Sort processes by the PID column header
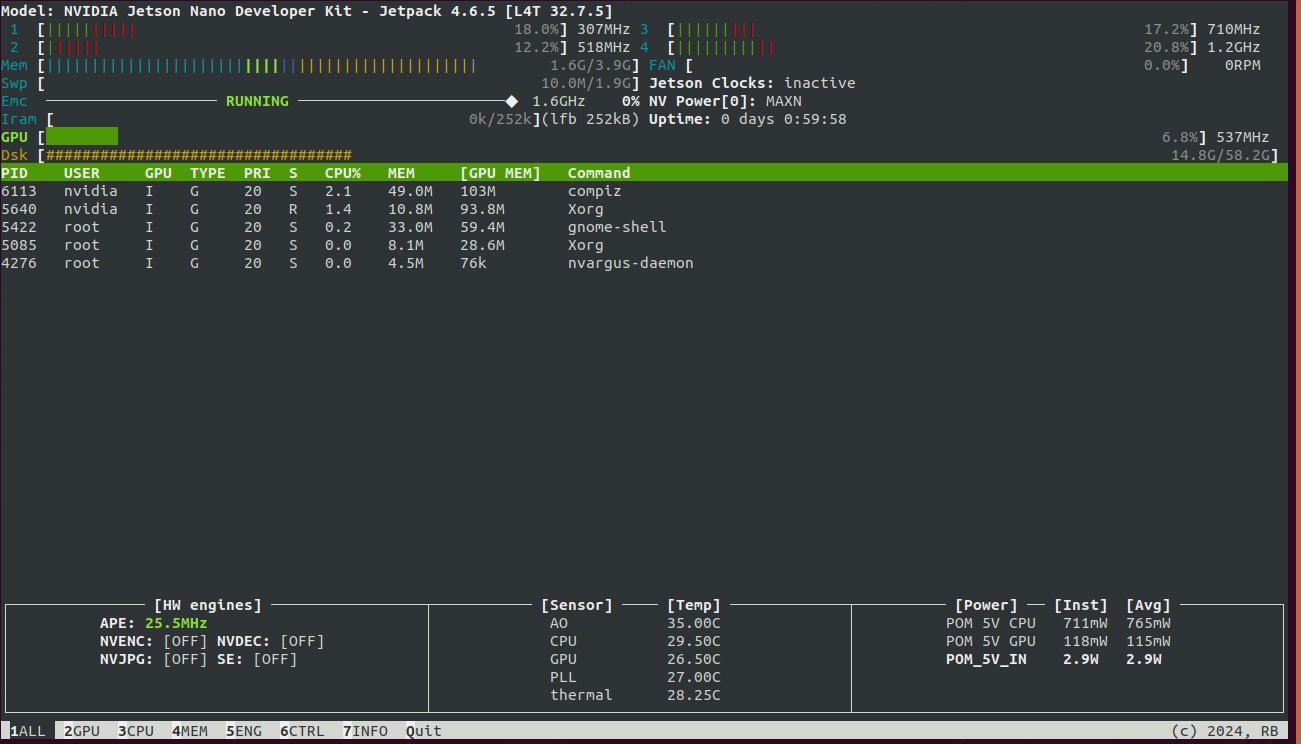 [15, 173]
